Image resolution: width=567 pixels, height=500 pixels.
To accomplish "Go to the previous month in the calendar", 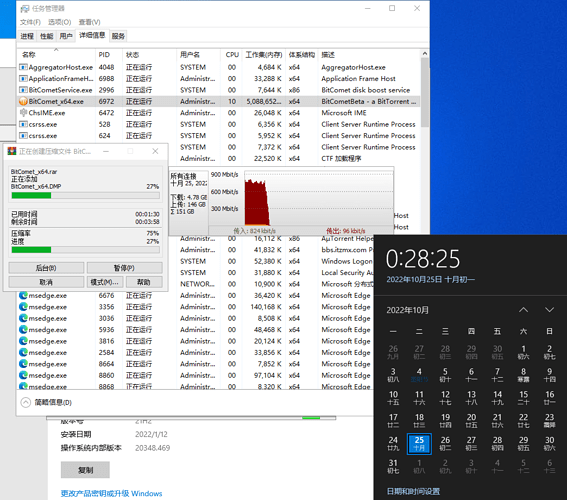I will coord(523,310).
